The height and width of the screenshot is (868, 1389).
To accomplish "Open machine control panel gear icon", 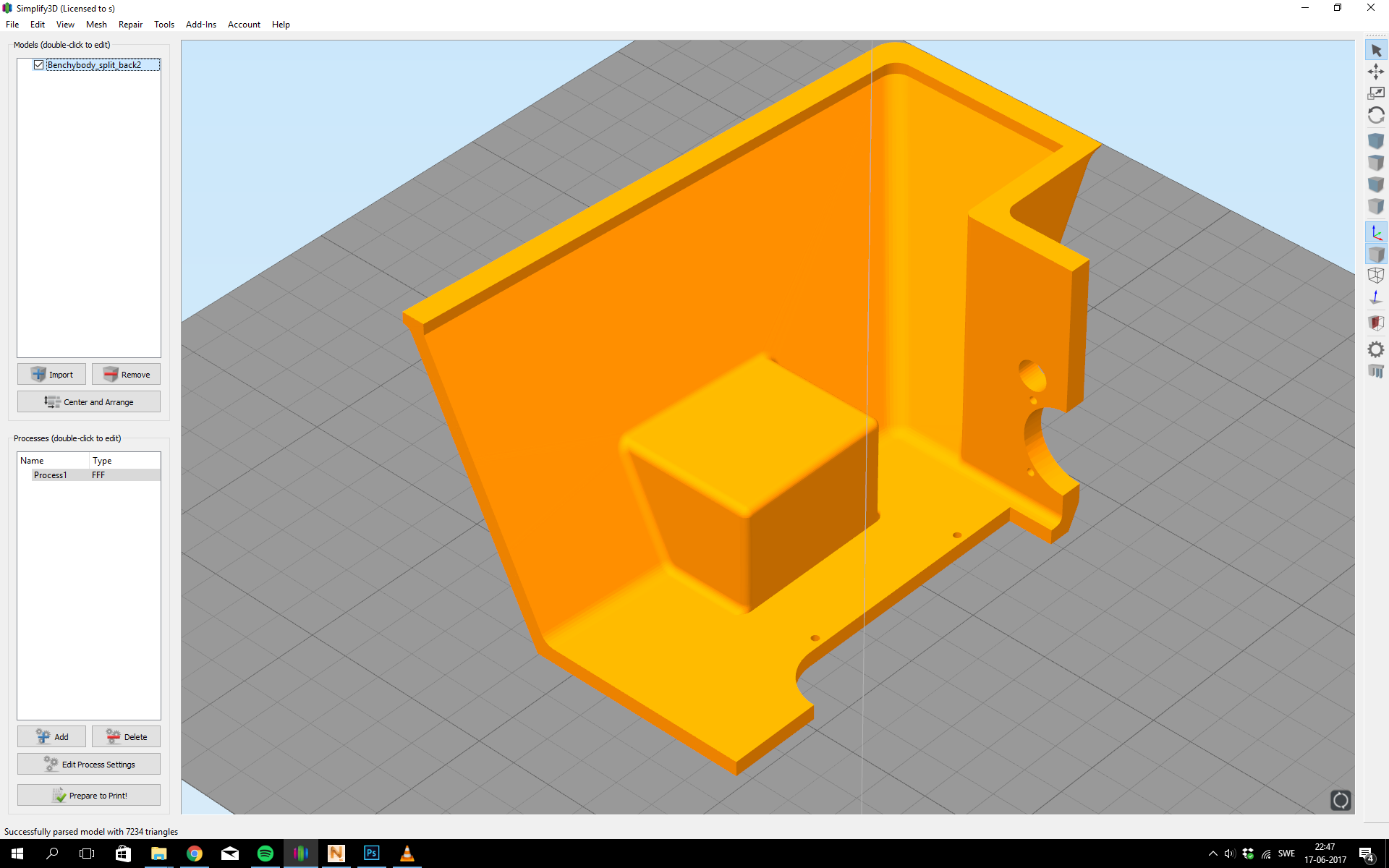I will (x=1376, y=349).
